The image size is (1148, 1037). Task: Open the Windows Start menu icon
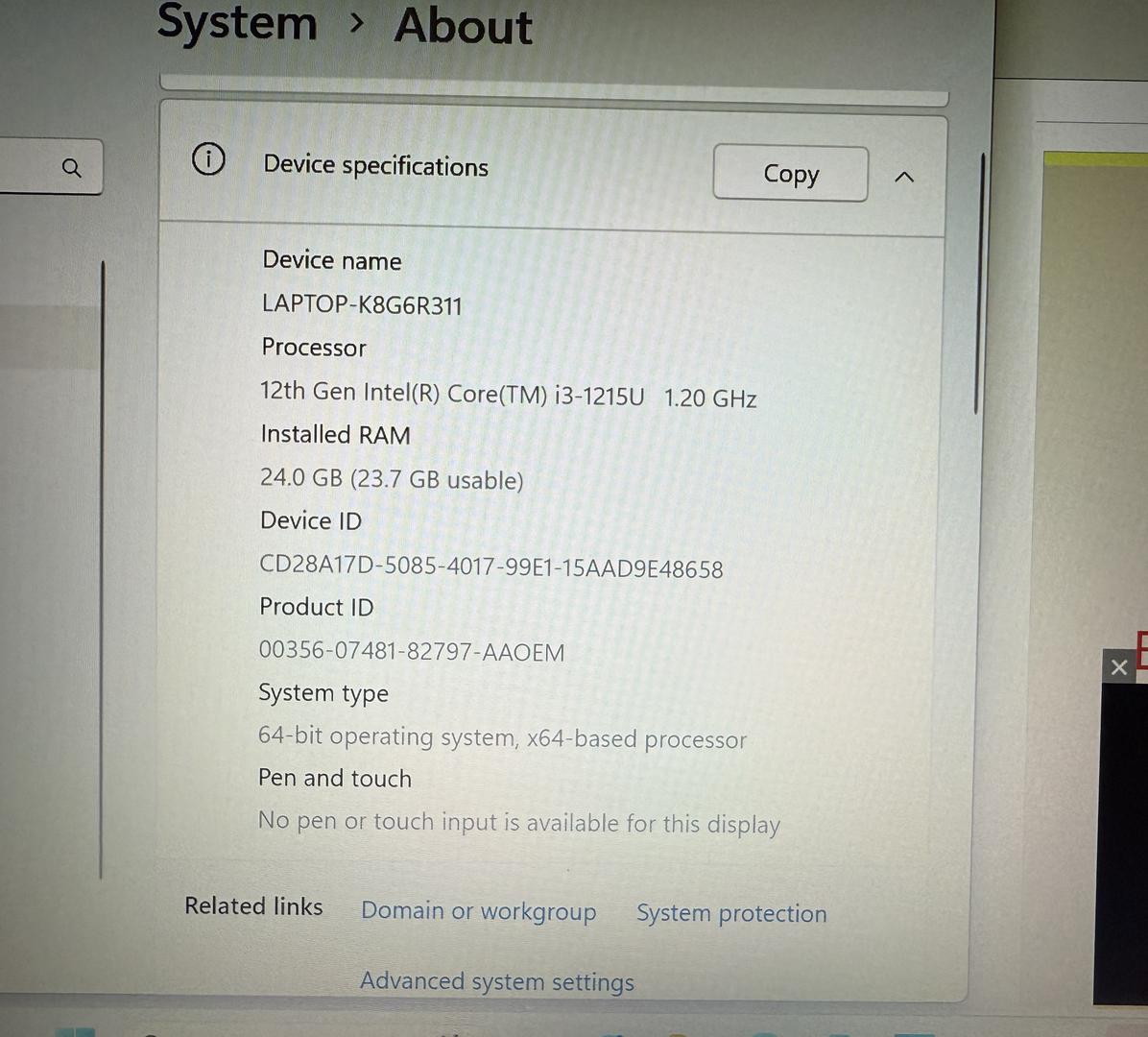coord(75,1031)
